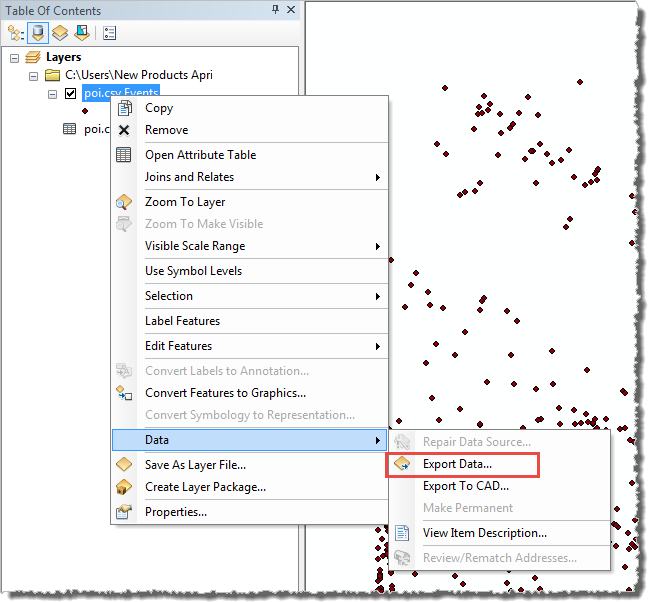Viewport: 648px width, 602px height.
Task: Select List By Source view icon
Action: pyautogui.click(x=38, y=33)
